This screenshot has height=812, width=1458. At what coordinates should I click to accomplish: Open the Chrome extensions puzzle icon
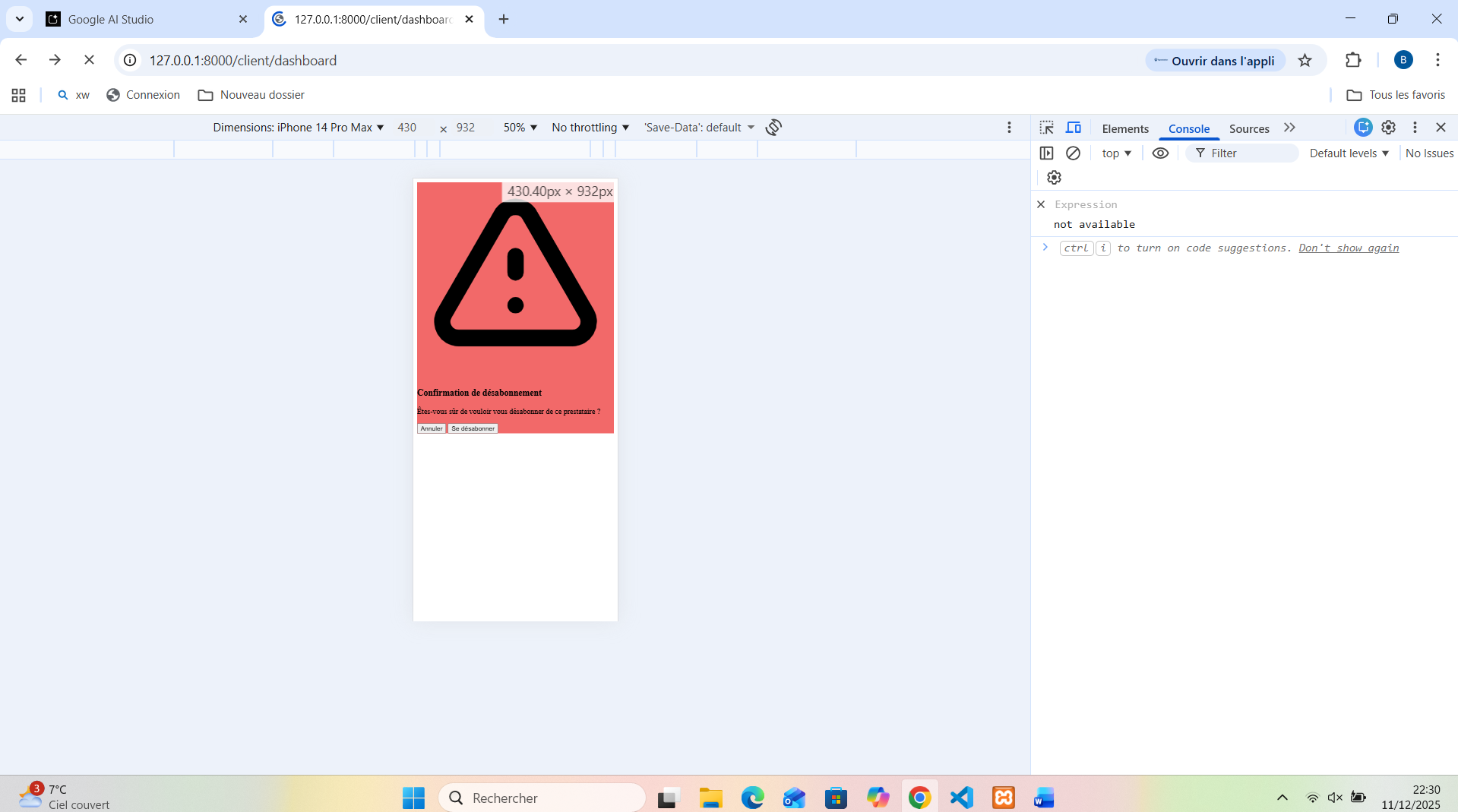1353,61
